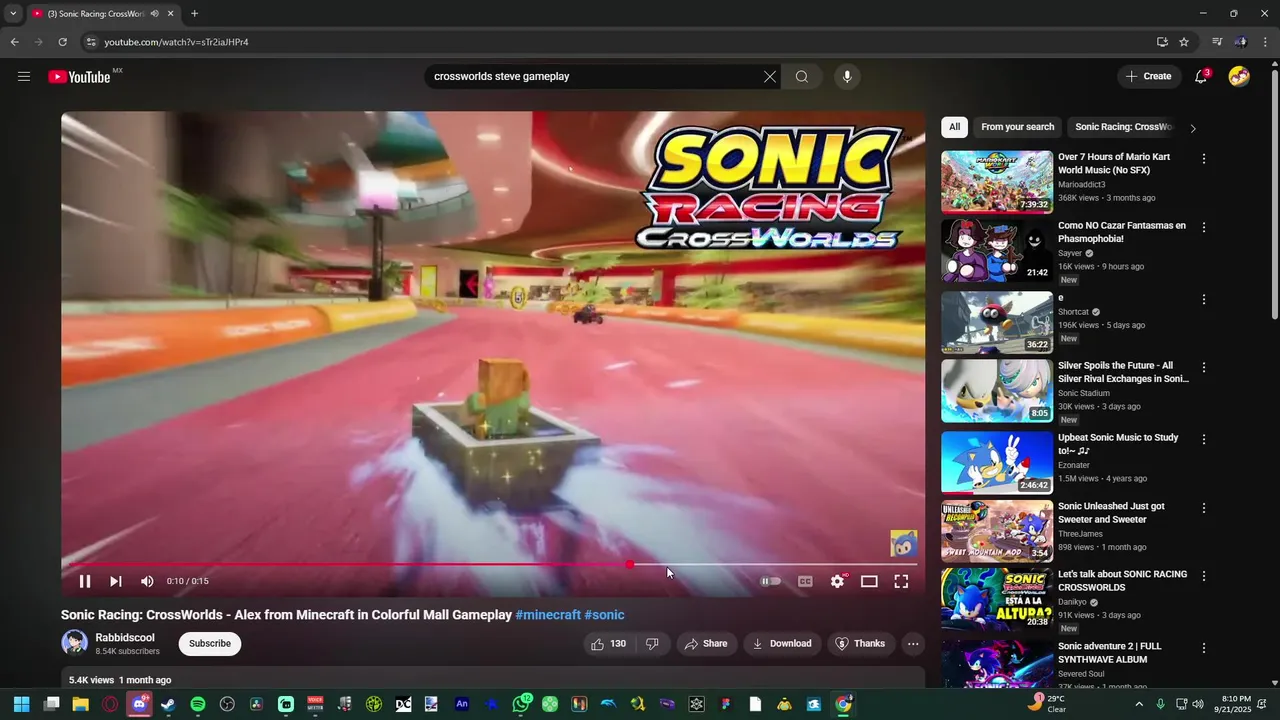1280x720 pixels.
Task: Open options for Como NO Cazar Fantasmas
Action: pos(1204,228)
